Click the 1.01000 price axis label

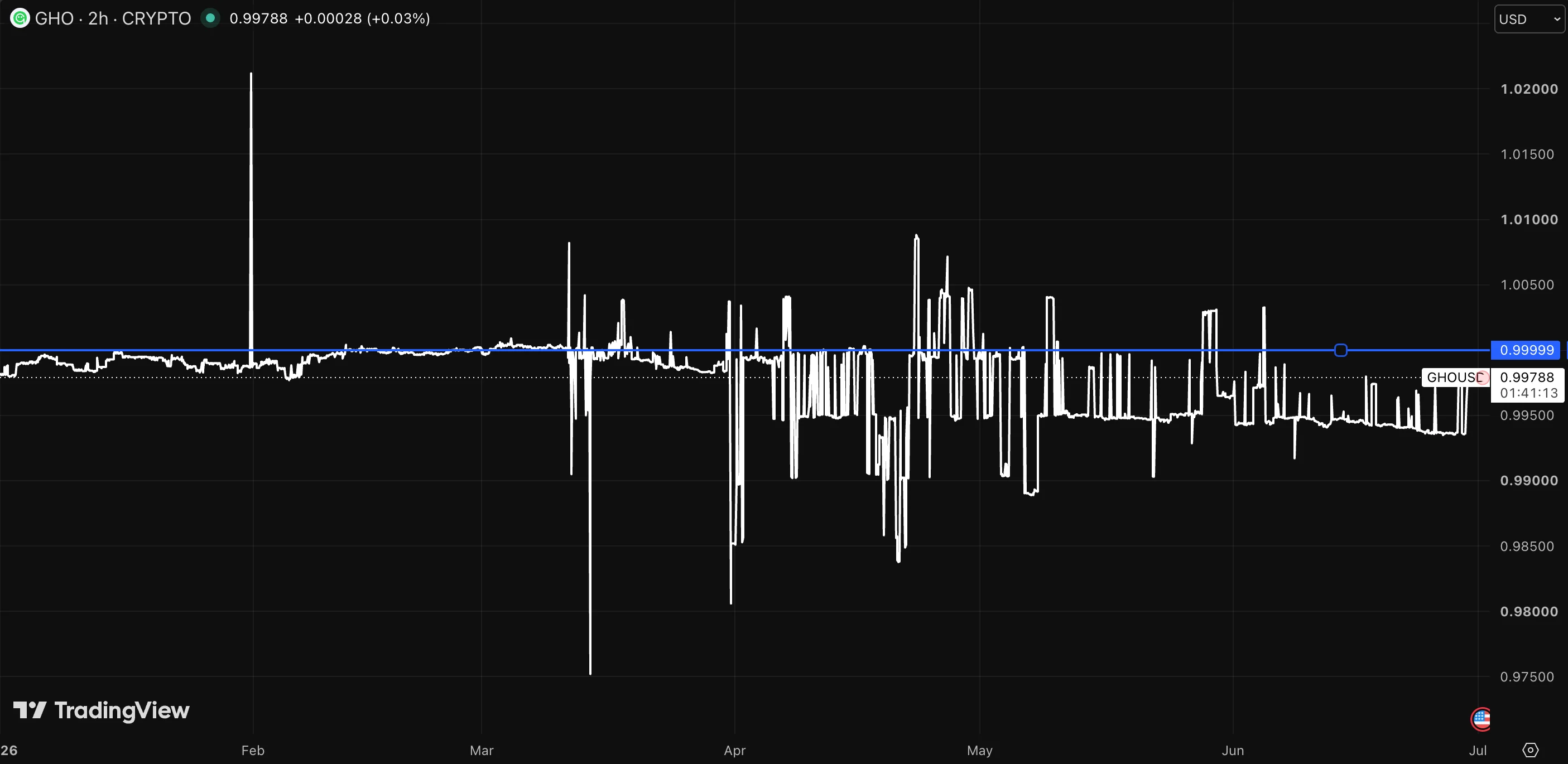click(1529, 220)
